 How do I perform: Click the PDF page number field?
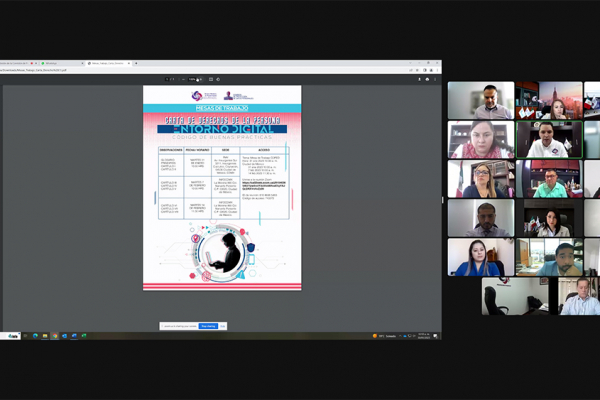[x=167, y=79]
